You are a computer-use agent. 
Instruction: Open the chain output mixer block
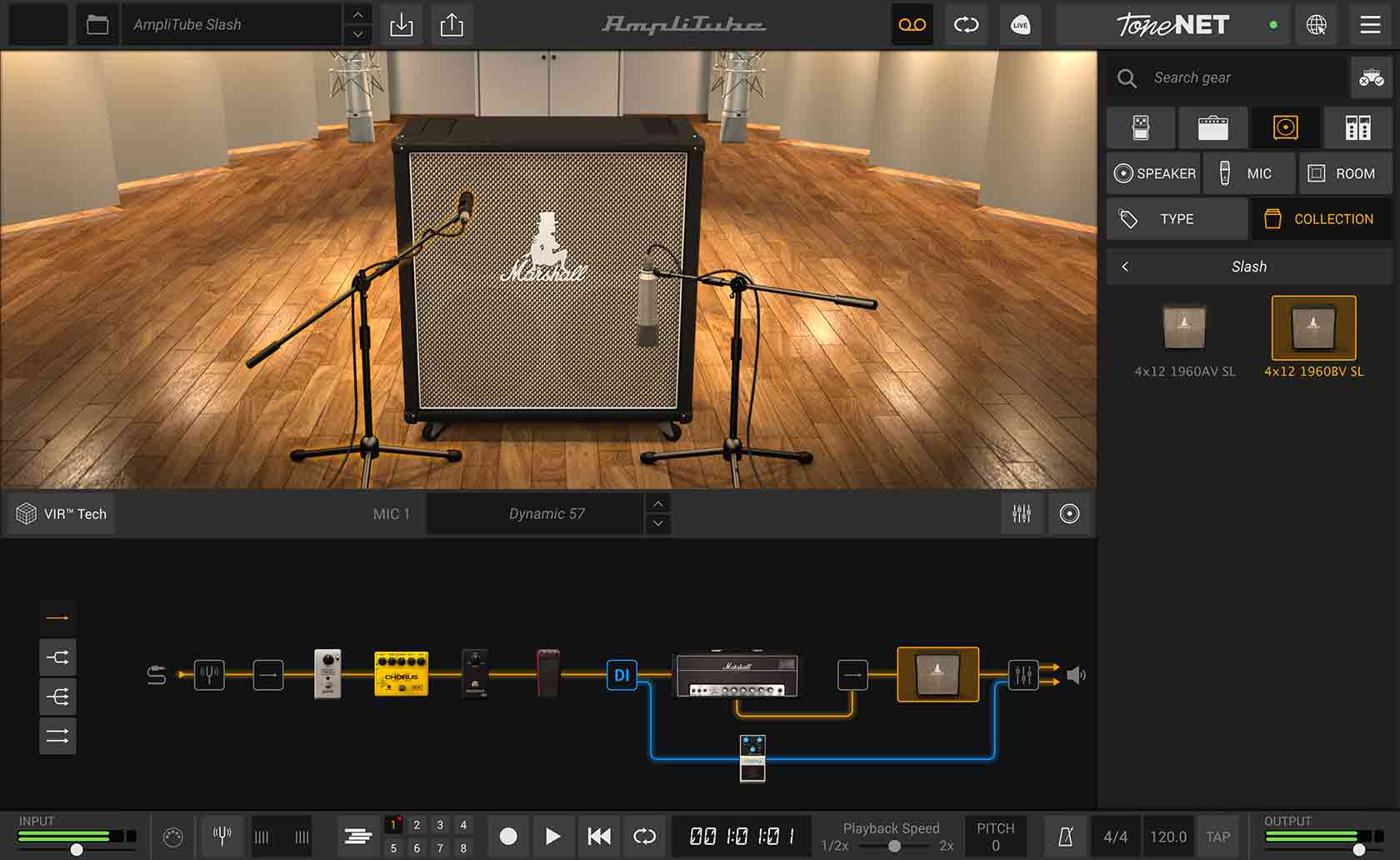coord(1022,674)
